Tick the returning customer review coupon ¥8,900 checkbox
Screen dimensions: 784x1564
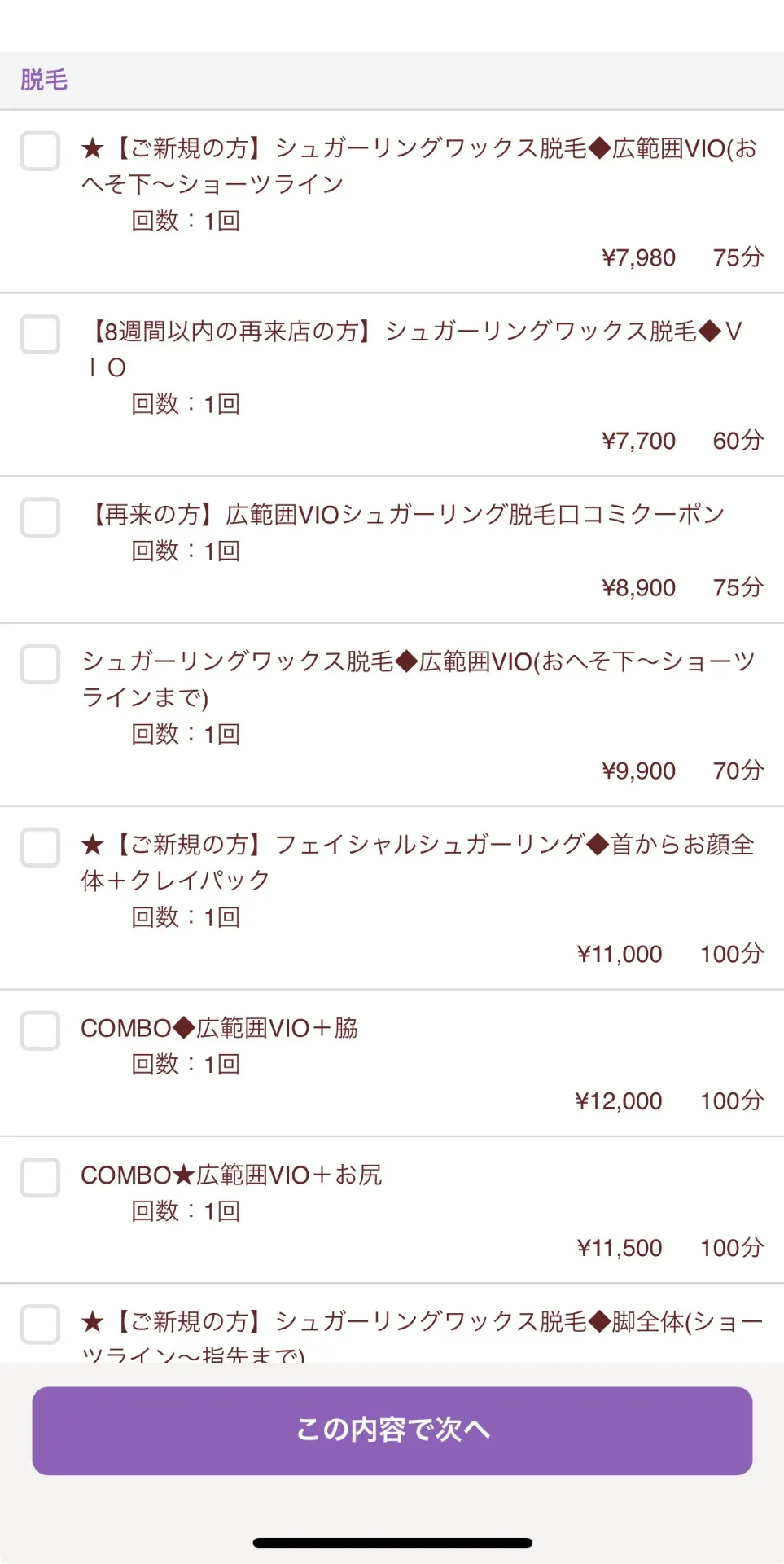[40, 517]
